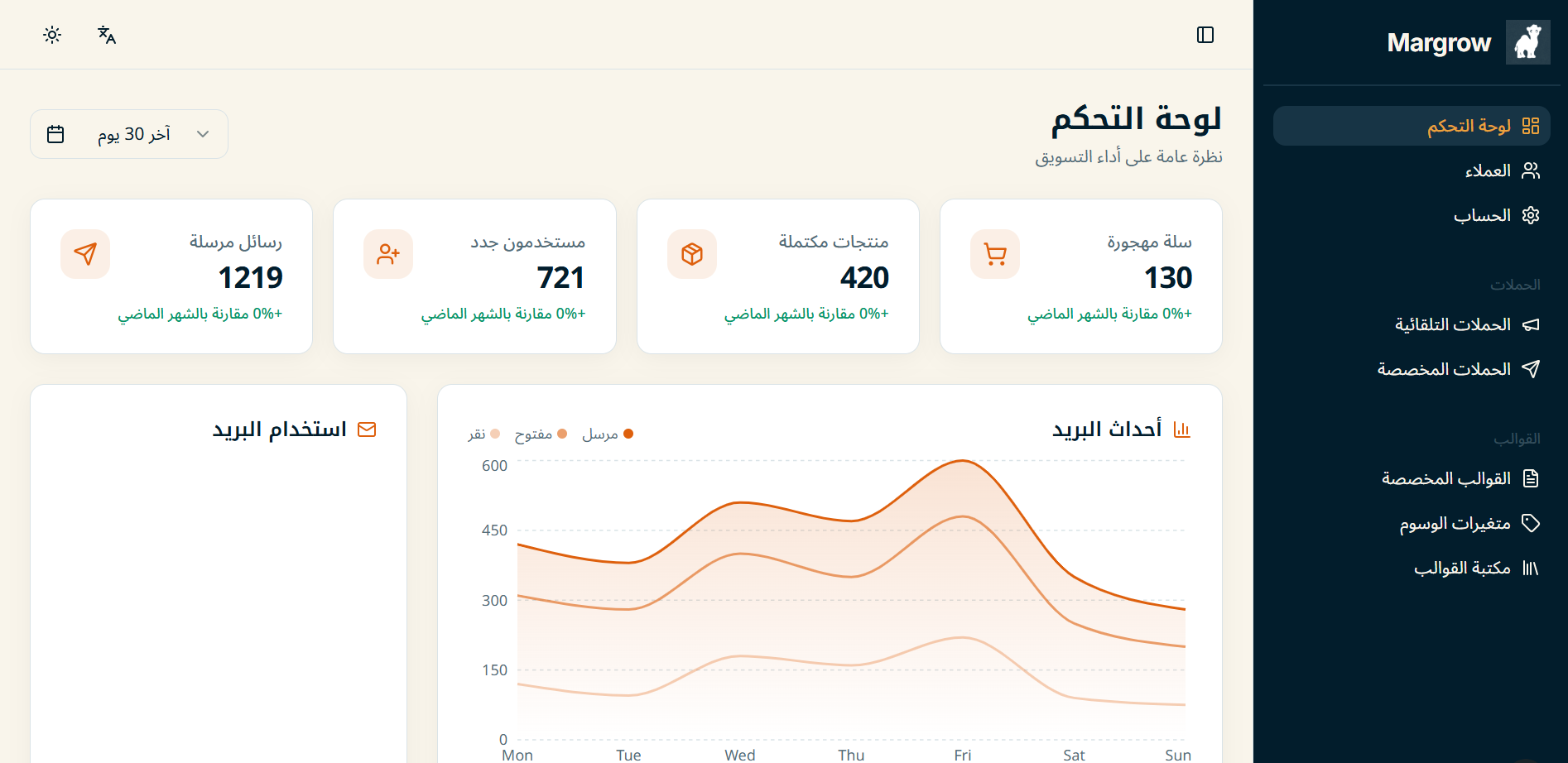Click the استخدام البريد card title
1568x763 pixels.
coord(280,429)
